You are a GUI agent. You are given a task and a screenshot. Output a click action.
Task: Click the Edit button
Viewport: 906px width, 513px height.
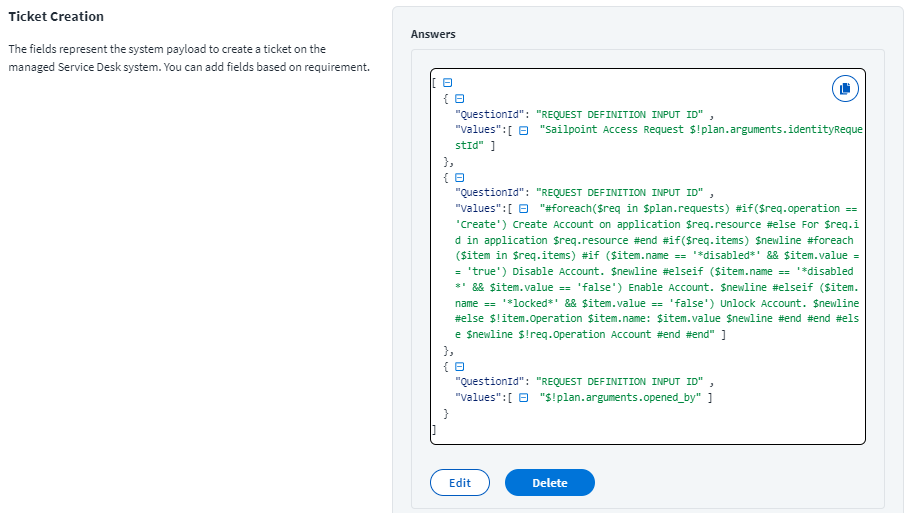[x=459, y=483]
